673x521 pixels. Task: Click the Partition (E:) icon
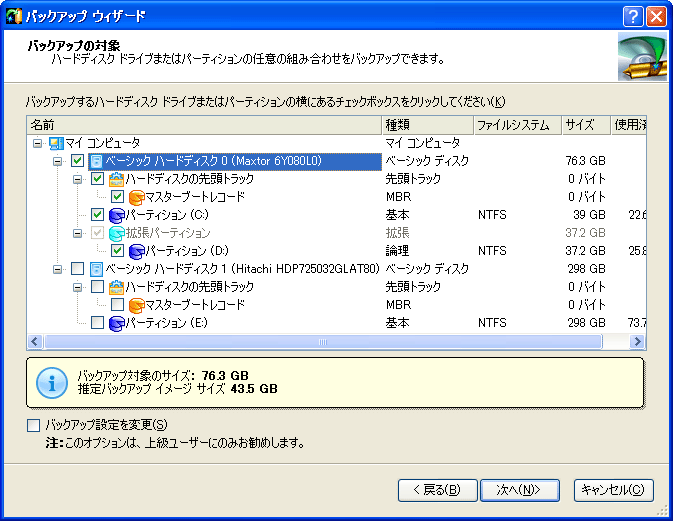(116, 323)
